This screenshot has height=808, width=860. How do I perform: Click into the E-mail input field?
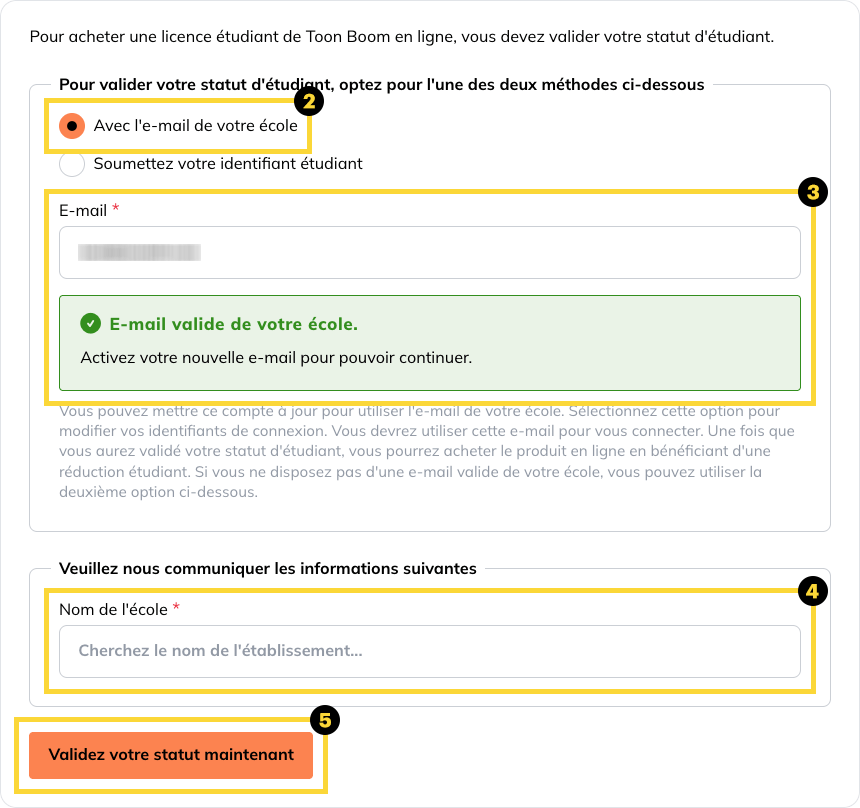tap(430, 252)
